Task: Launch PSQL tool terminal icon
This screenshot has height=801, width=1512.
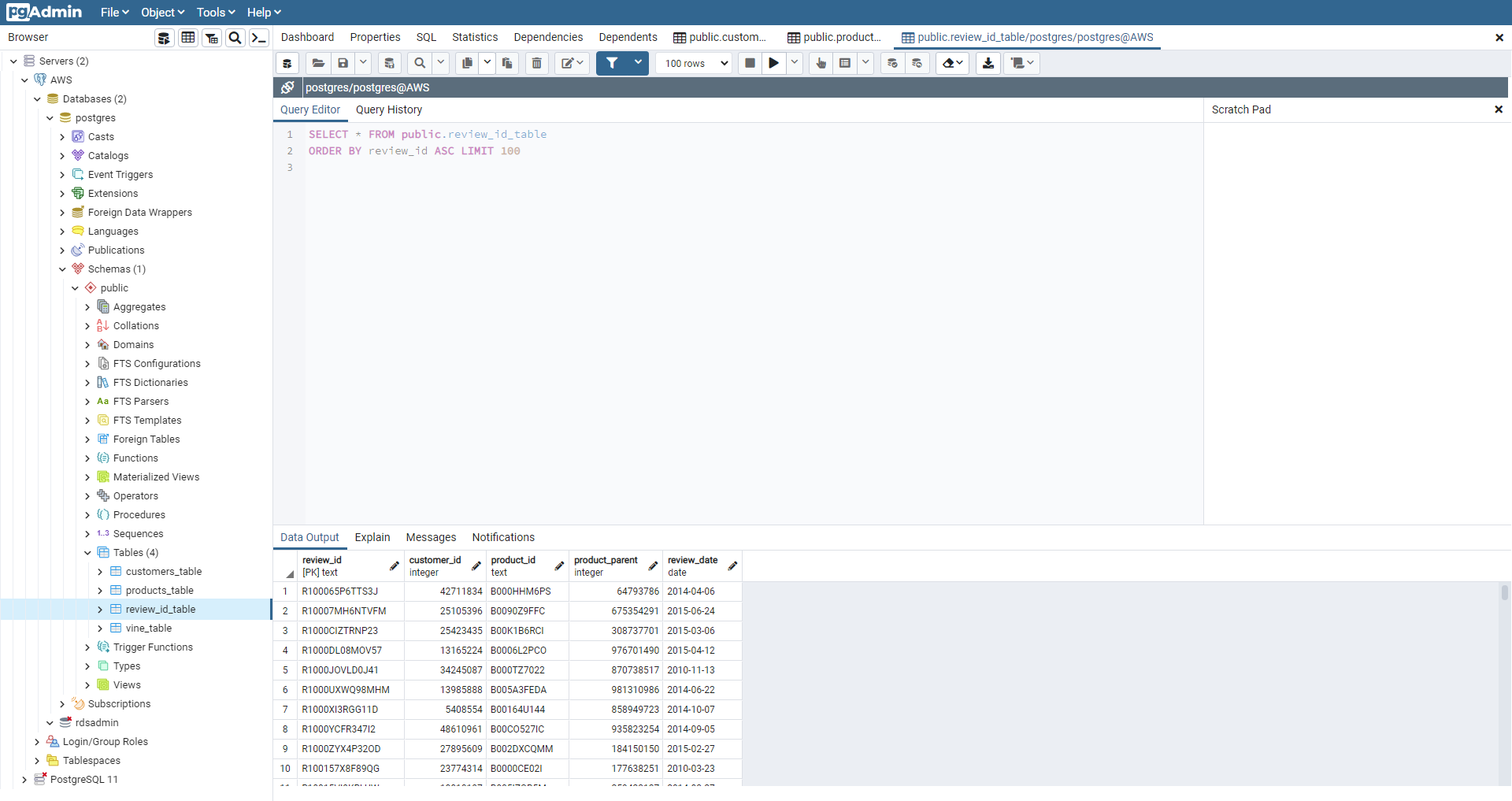Action: pyautogui.click(x=259, y=38)
